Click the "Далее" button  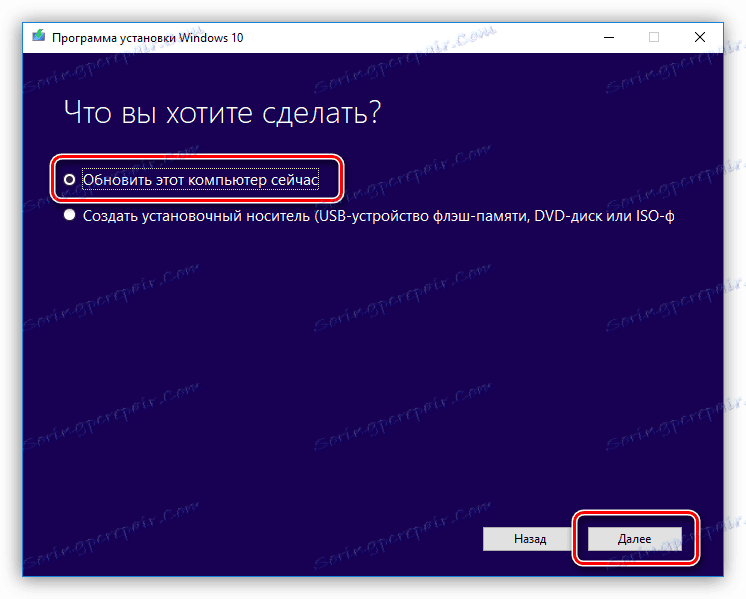635,539
